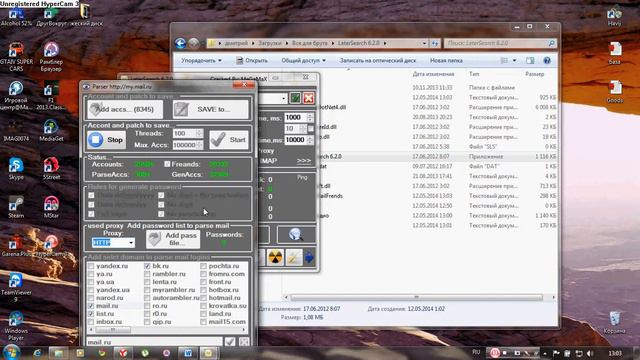Click the blue arrow icon in LaterSearch
This screenshot has width=640, height=360.
(309, 258)
